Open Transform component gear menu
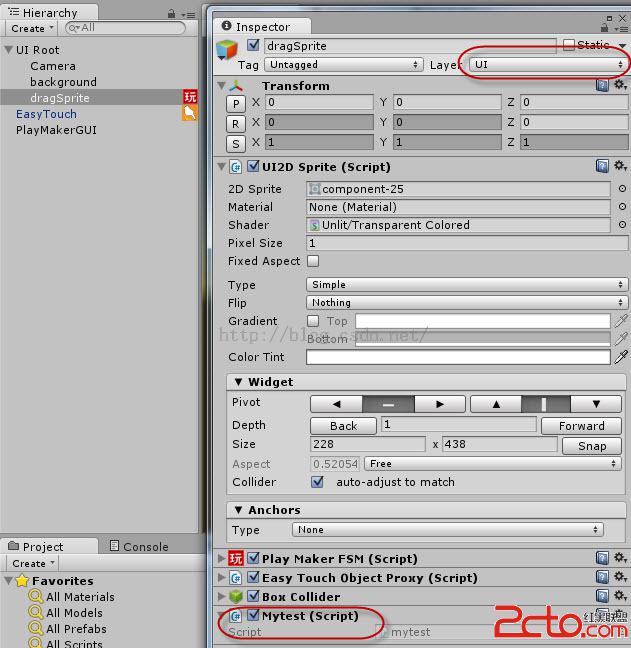Viewport: 631px width, 648px height. 620,85
